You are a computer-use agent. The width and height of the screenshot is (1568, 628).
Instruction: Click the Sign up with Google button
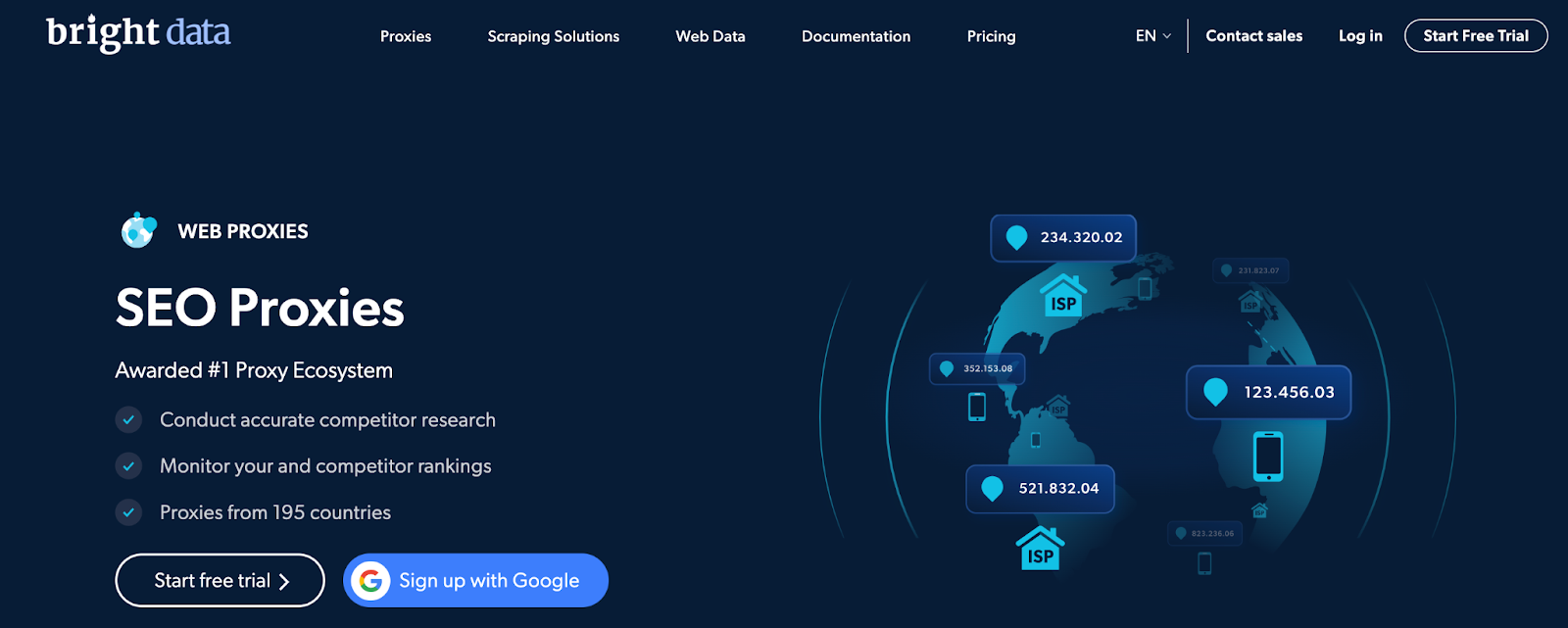(x=475, y=581)
